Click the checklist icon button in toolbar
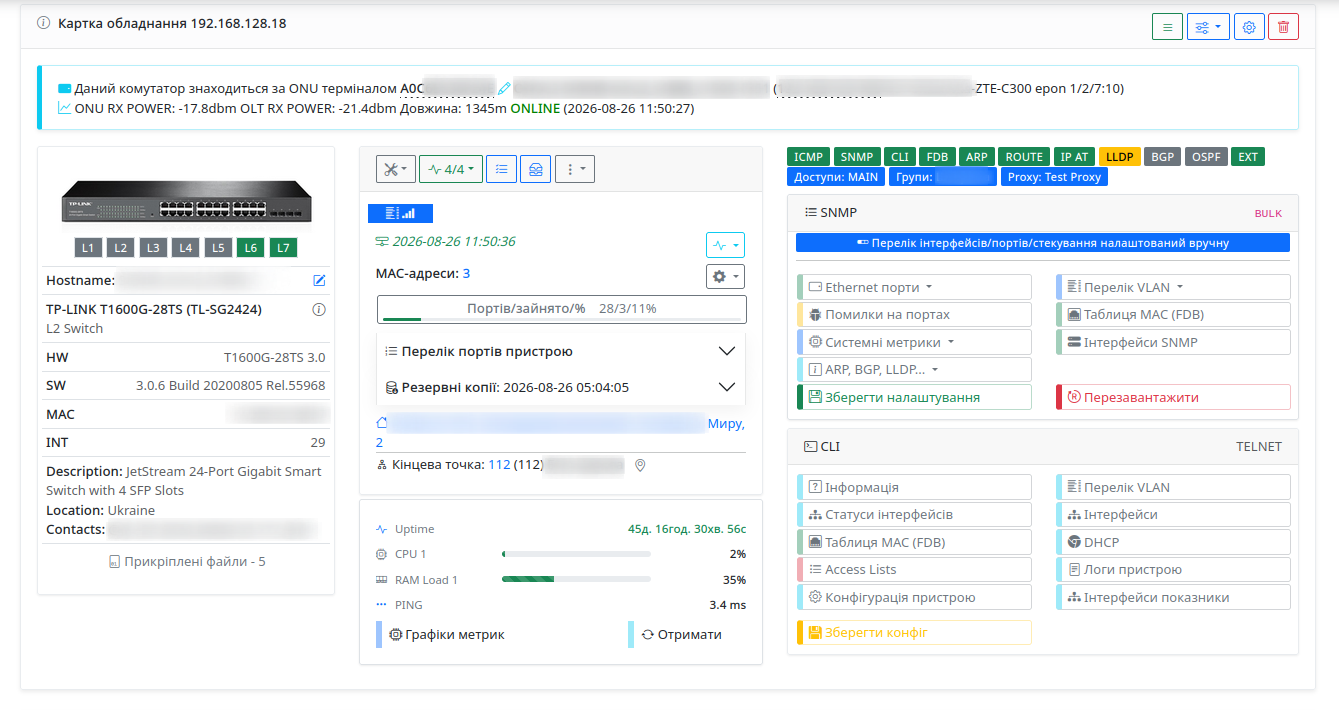1339x710 pixels. coord(501,169)
